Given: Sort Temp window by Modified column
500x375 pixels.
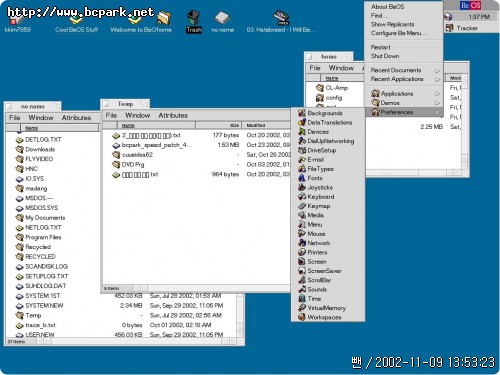Looking at the screenshot, I should [x=266, y=125].
